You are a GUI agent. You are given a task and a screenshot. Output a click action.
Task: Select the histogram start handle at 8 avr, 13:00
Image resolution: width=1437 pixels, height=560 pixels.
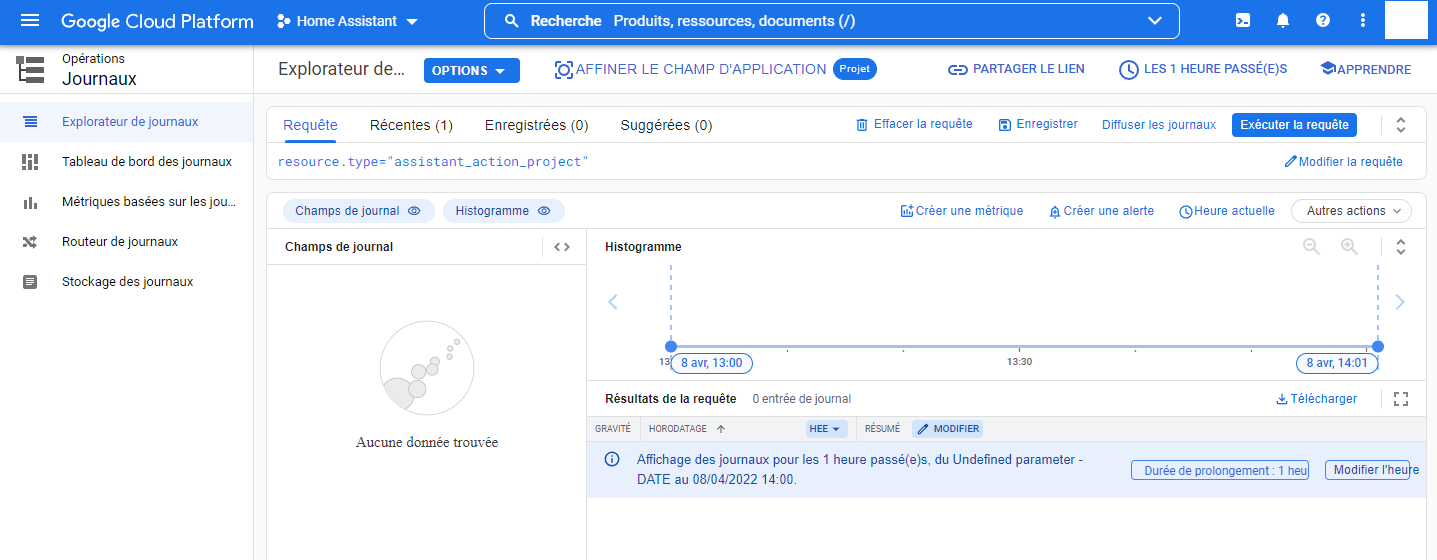tap(671, 346)
